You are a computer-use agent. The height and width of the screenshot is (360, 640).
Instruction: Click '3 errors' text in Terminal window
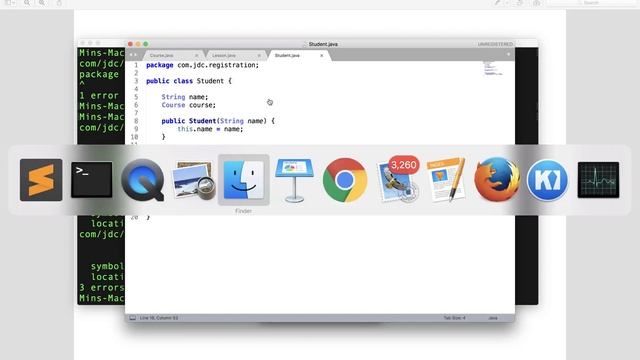pos(101,287)
